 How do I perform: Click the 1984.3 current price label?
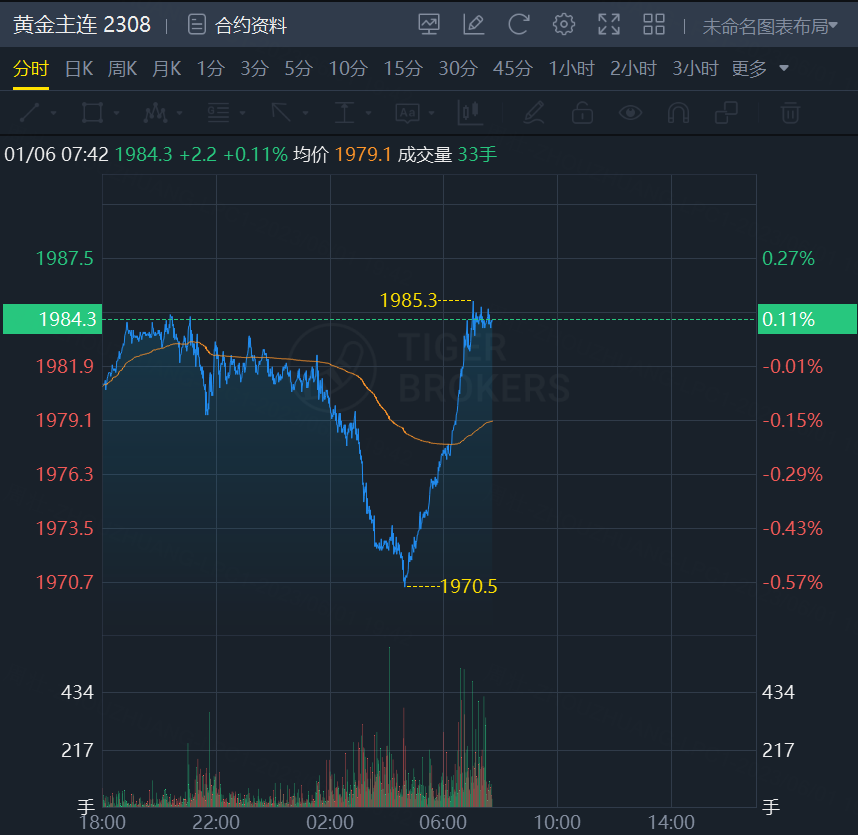[x=52, y=320]
